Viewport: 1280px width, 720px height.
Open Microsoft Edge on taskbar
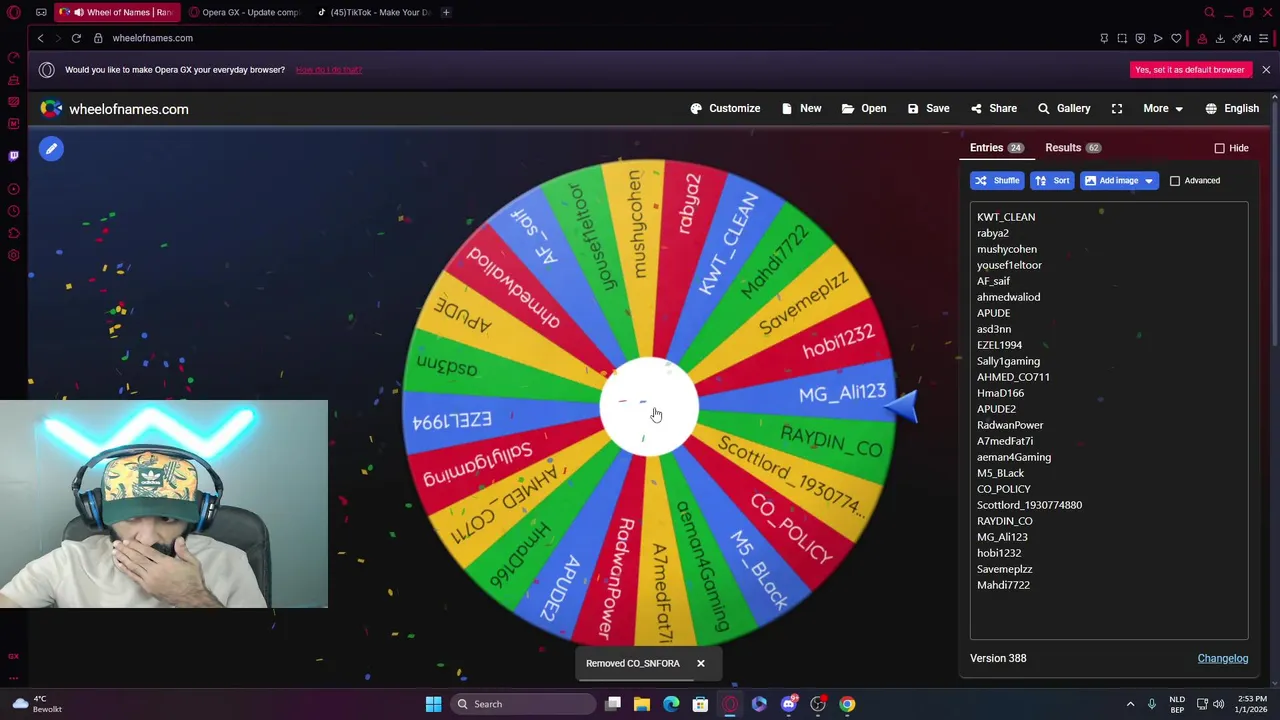coord(671,704)
